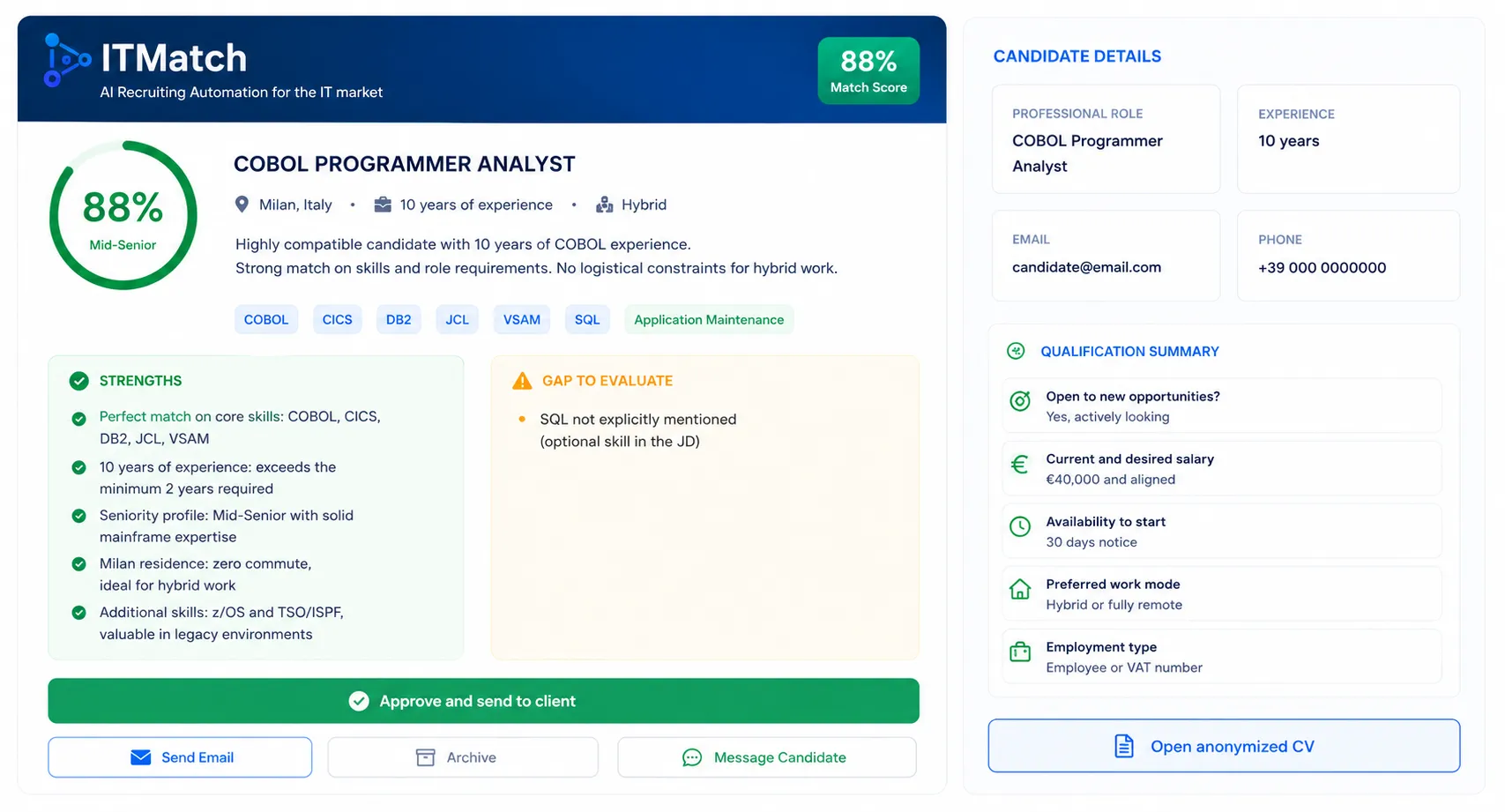Screen dimensions: 1505x812
Task: Click '30 days notice' text
Action: [1091, 542]
